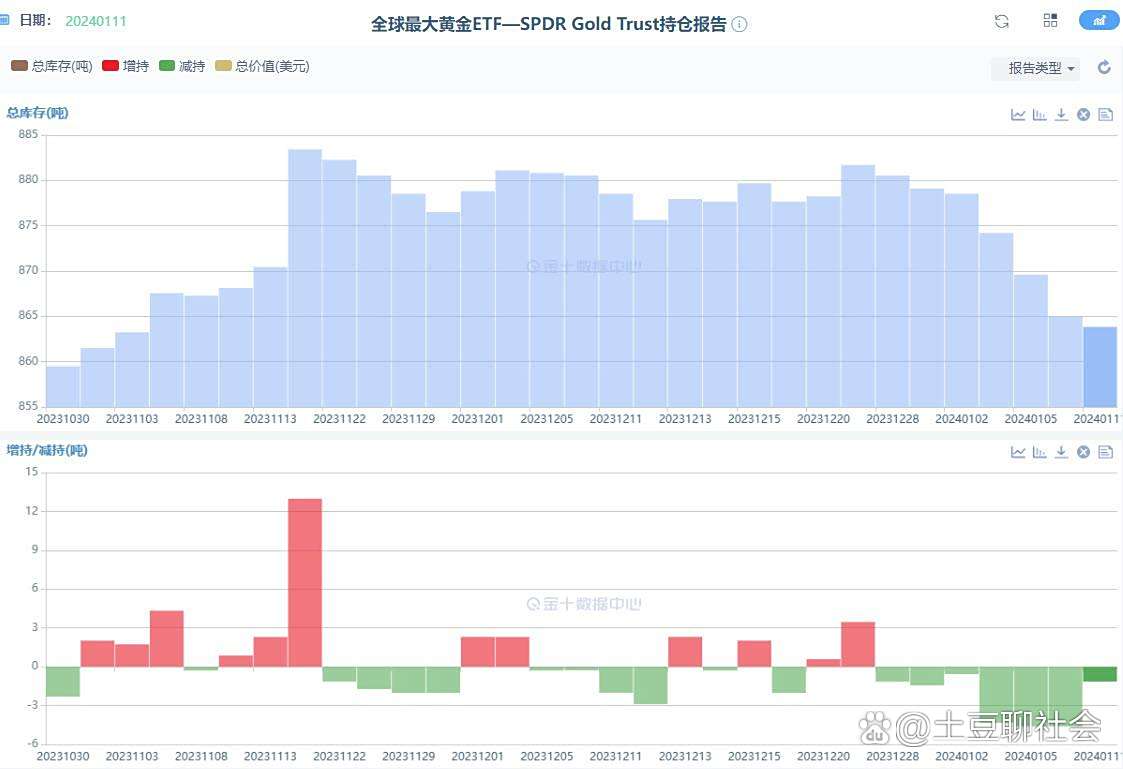Select the dark green 20240111 bar in 增持/减持 chart
1123x769 pixels.
click(x=1100, y=674)
